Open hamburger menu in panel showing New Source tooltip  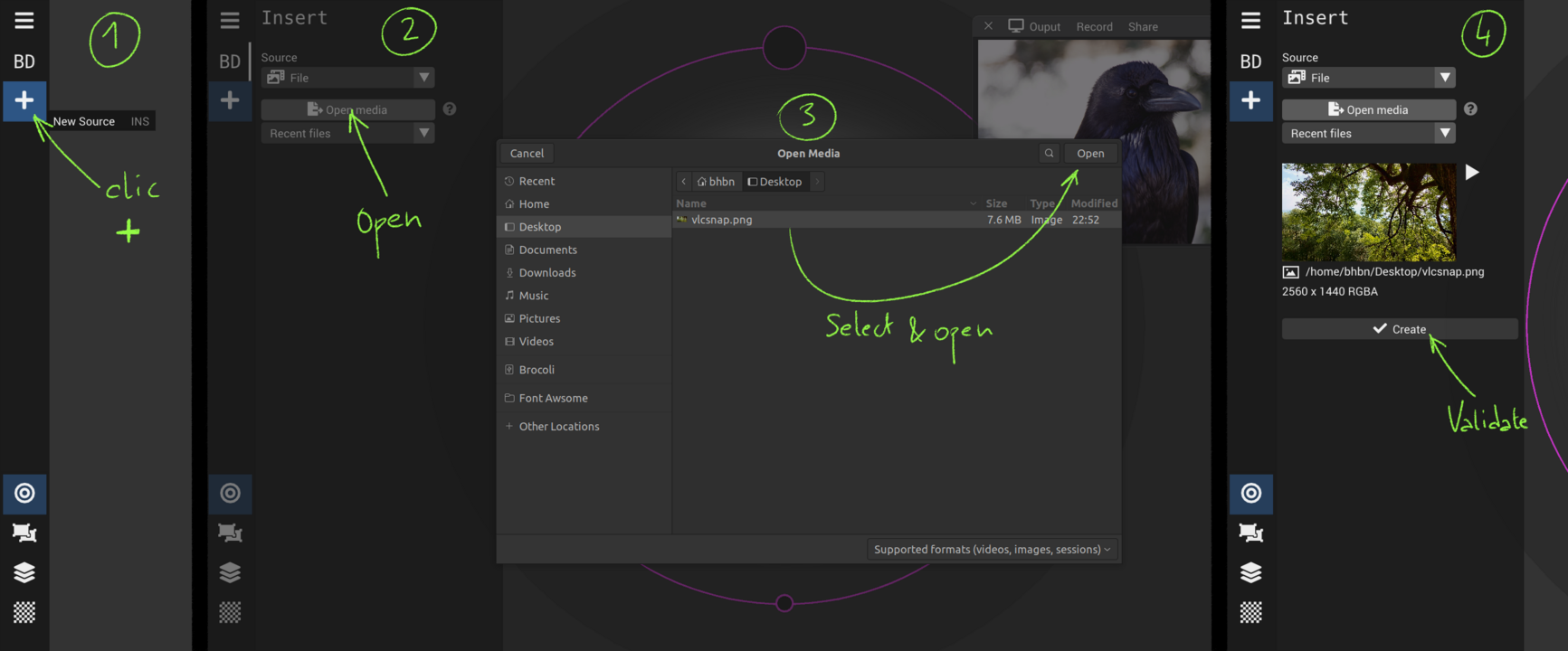point(24,20)
